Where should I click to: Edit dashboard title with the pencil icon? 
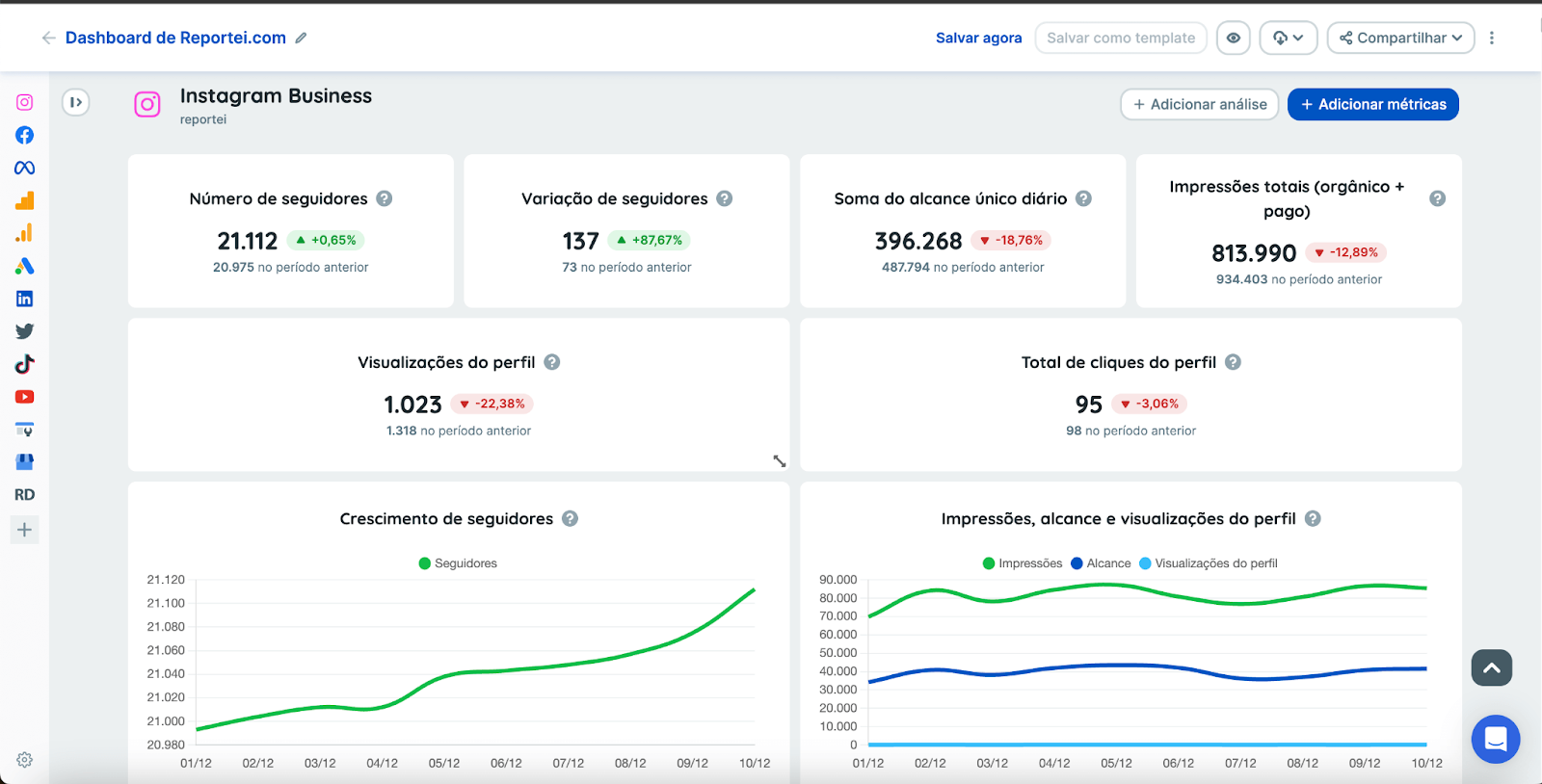(301, 38)
